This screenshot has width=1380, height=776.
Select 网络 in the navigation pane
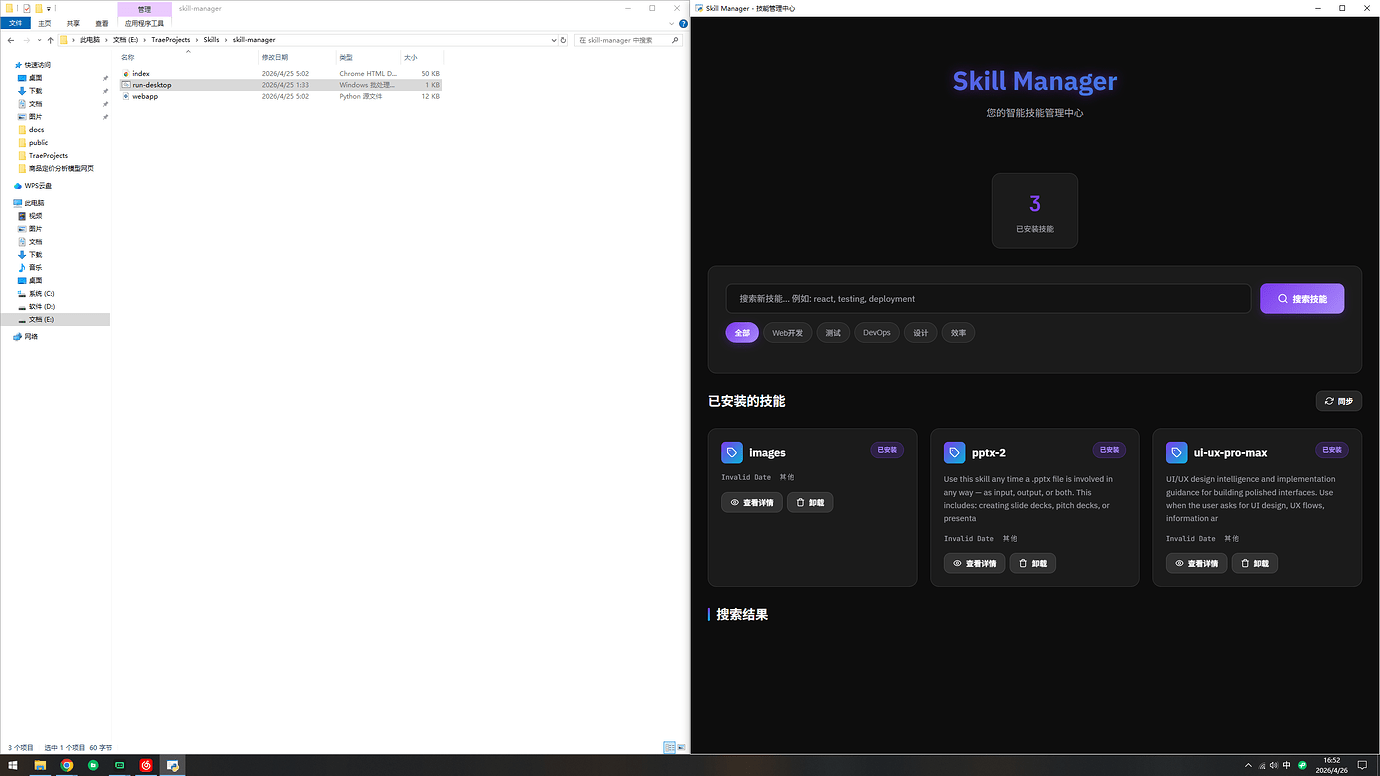tap(31, 337)
